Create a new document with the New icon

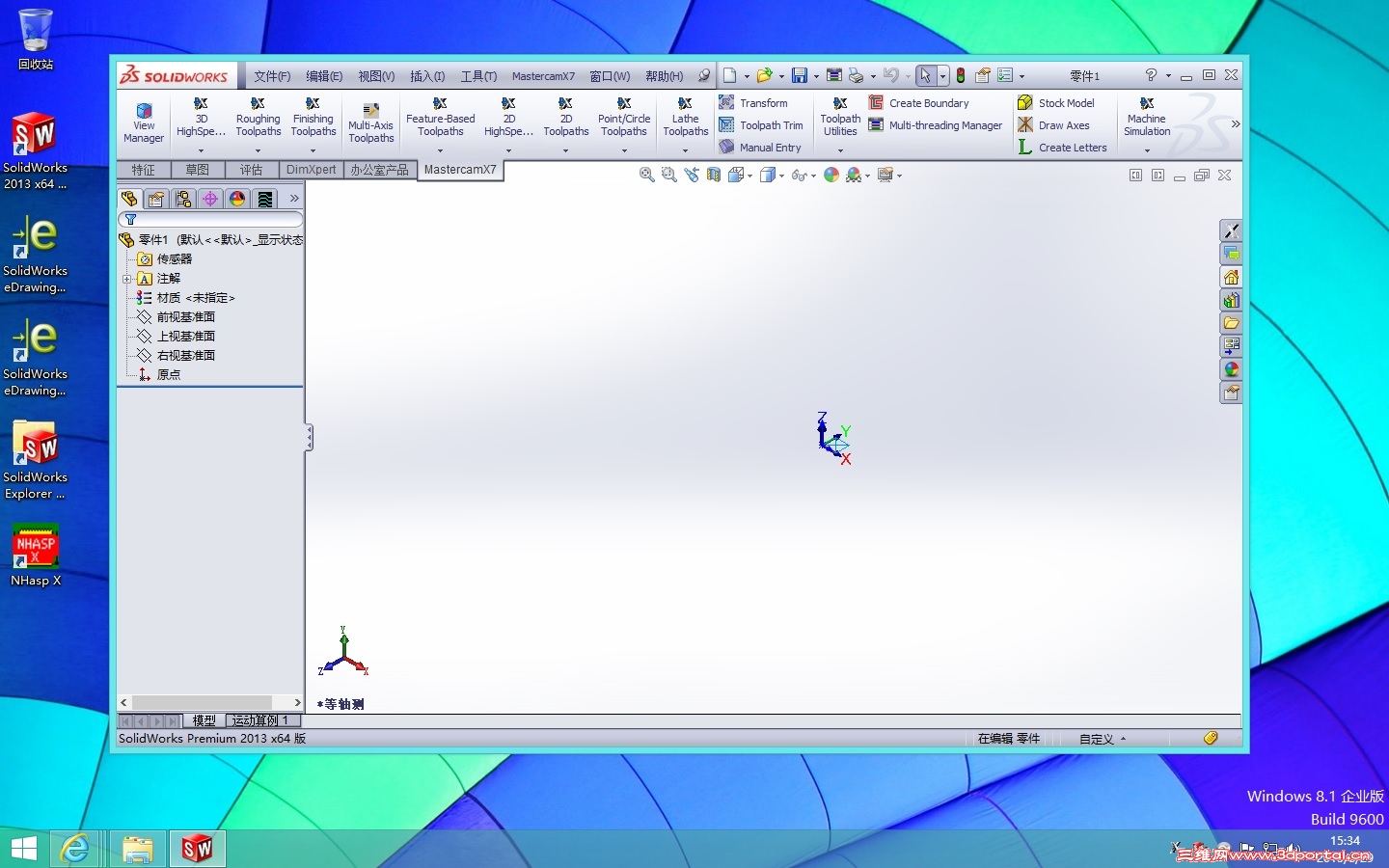coord(730,75)
